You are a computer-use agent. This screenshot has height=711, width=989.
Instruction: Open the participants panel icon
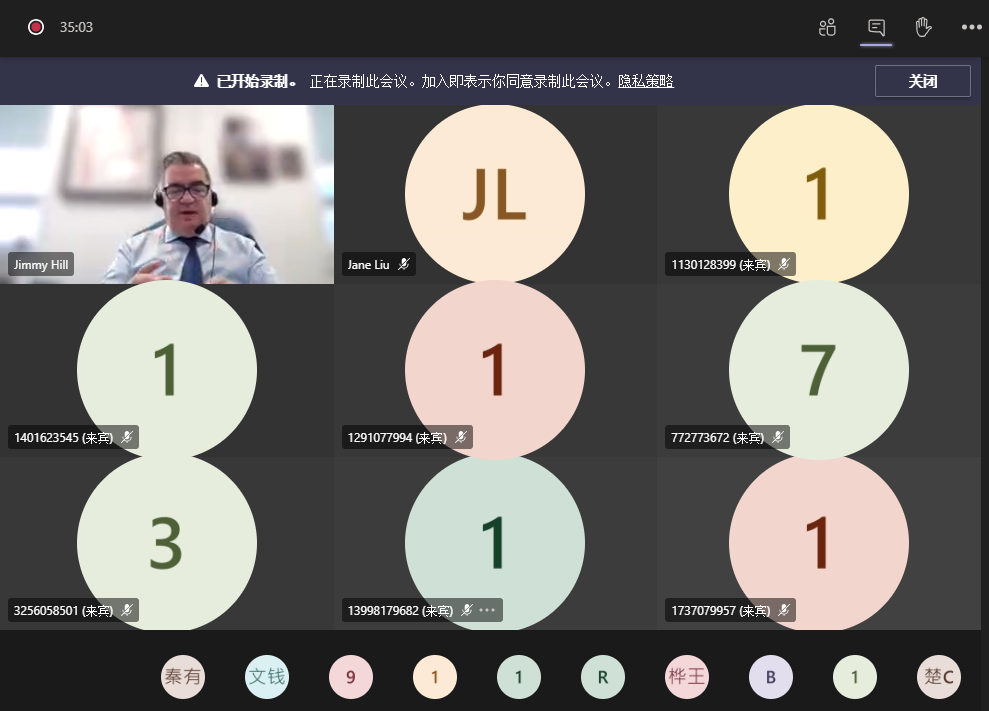click(827, 27)
